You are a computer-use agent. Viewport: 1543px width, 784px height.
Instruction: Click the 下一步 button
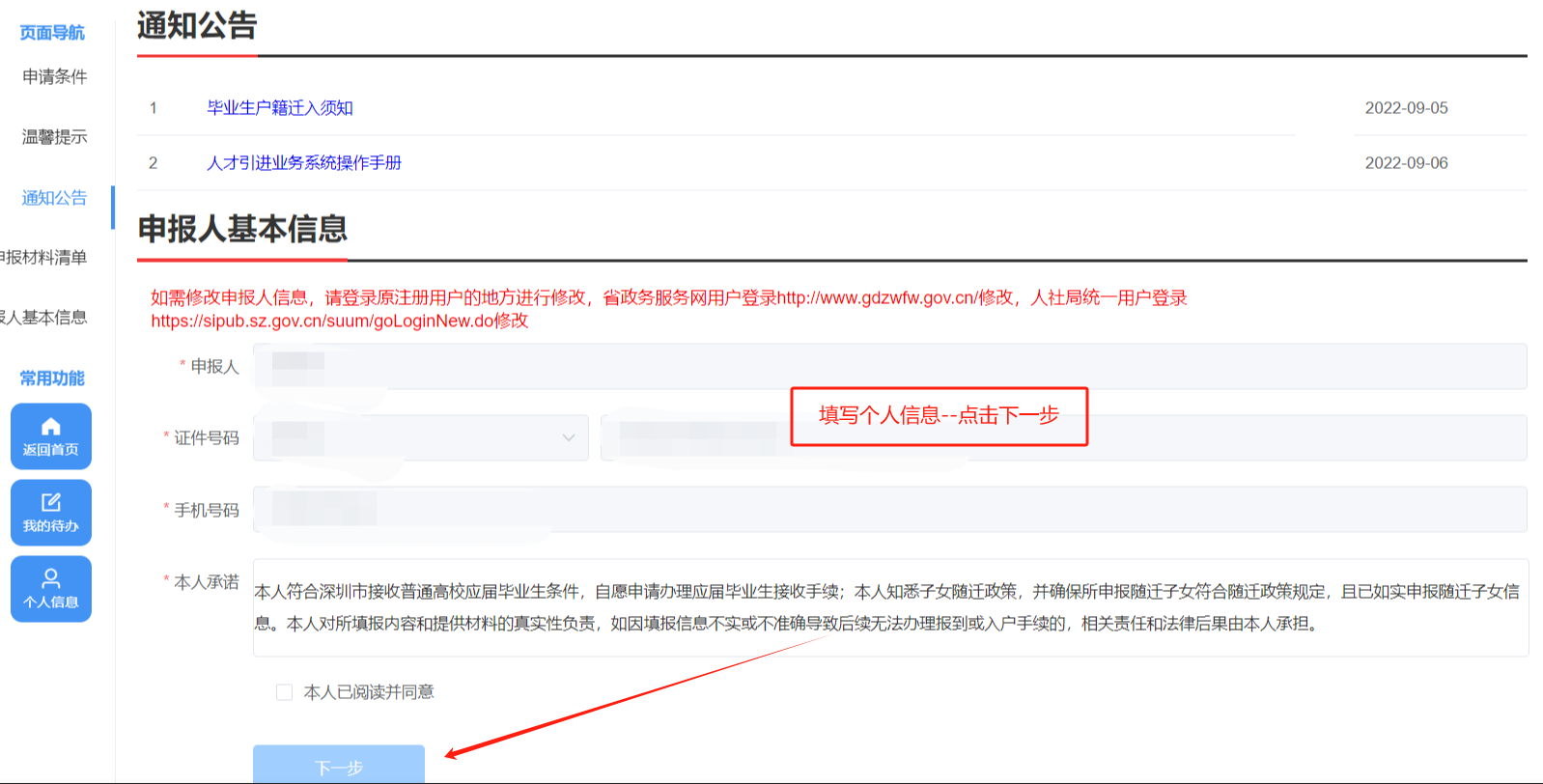pyautogui.click(x=339, y=765)
